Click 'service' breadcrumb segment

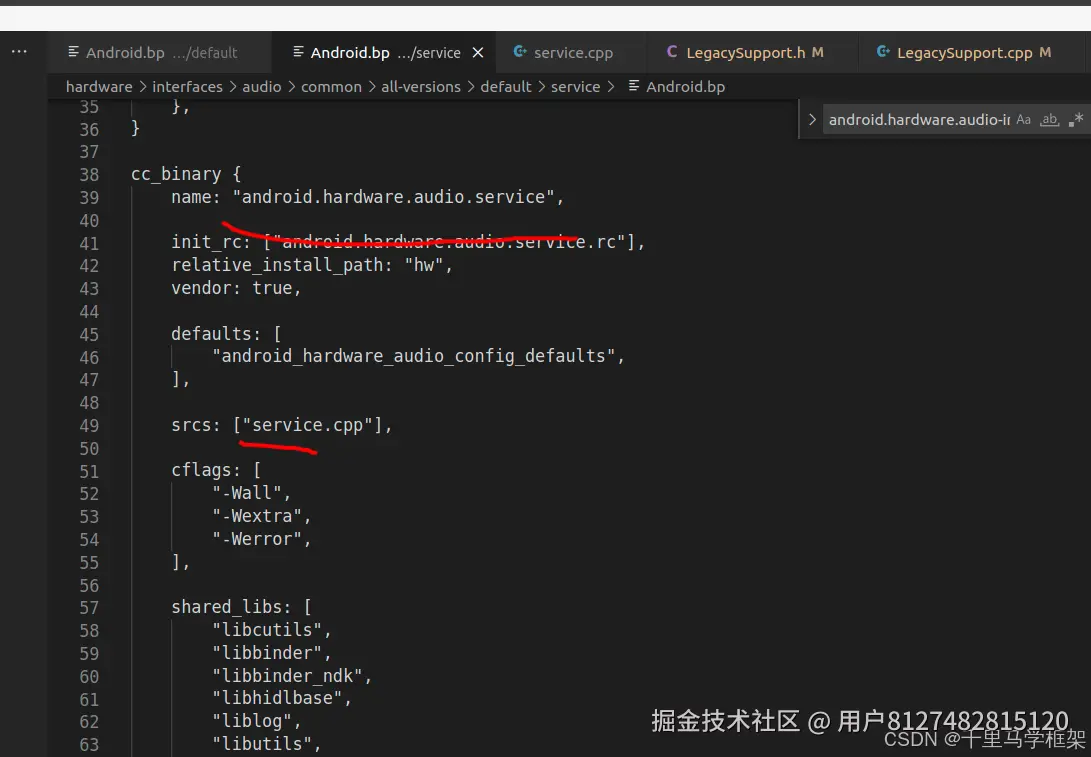point(575,87)
